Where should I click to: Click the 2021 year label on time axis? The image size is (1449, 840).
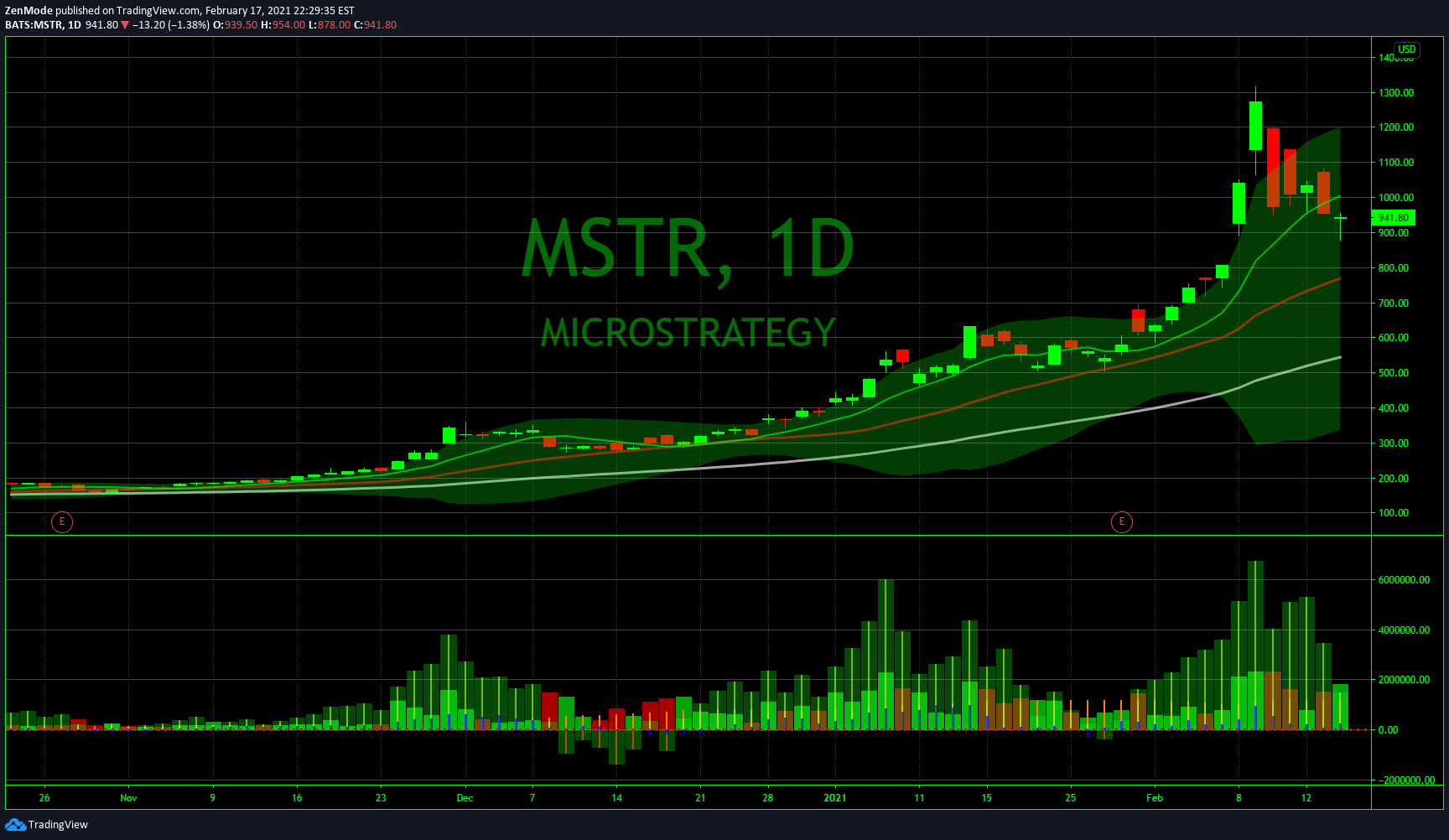(835, 798)
